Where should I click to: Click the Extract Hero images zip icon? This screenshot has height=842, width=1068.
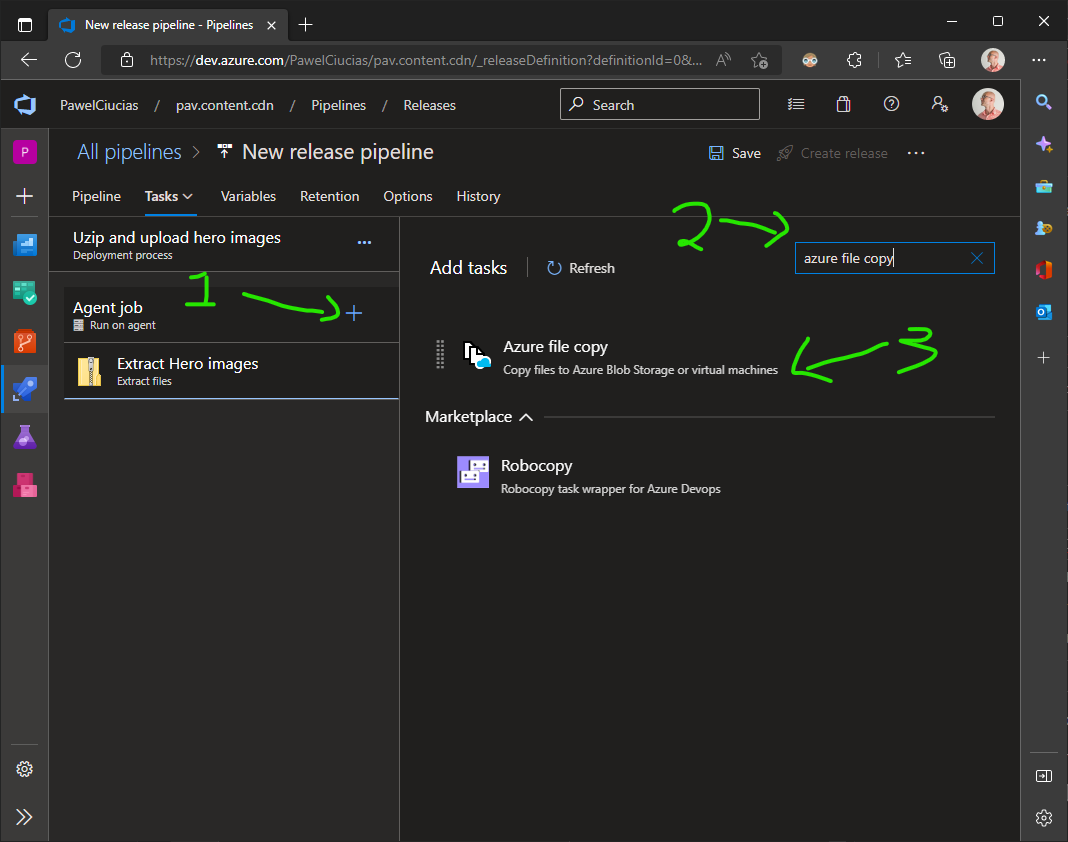click(x=89, y=371)
